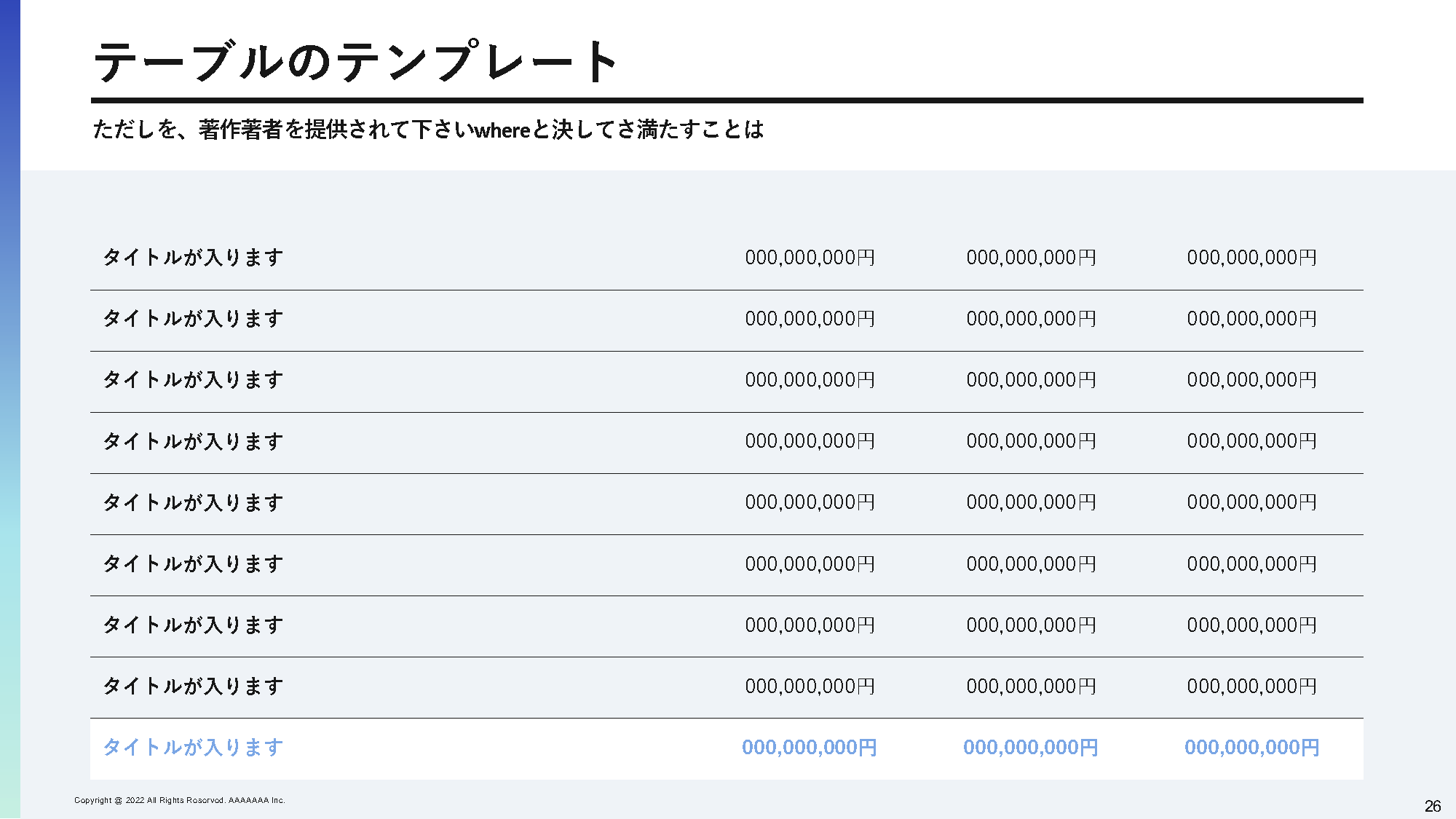Screen dimensions: 1456x819
Task: Select the top row's タイトルが入ります label
Action: click(x=193, y=258)
